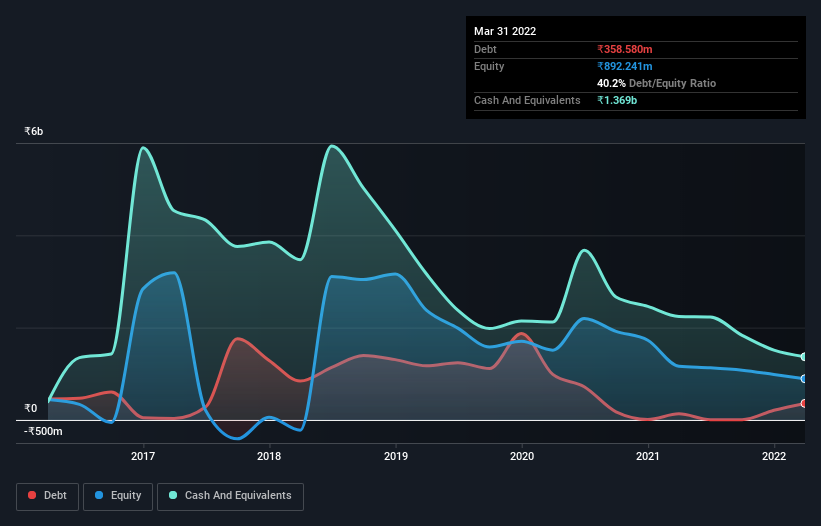Screen dimensions: 821x526
Task: Click the 40.2% Debt/Equity Ratio text
Action: pos(657,83)
